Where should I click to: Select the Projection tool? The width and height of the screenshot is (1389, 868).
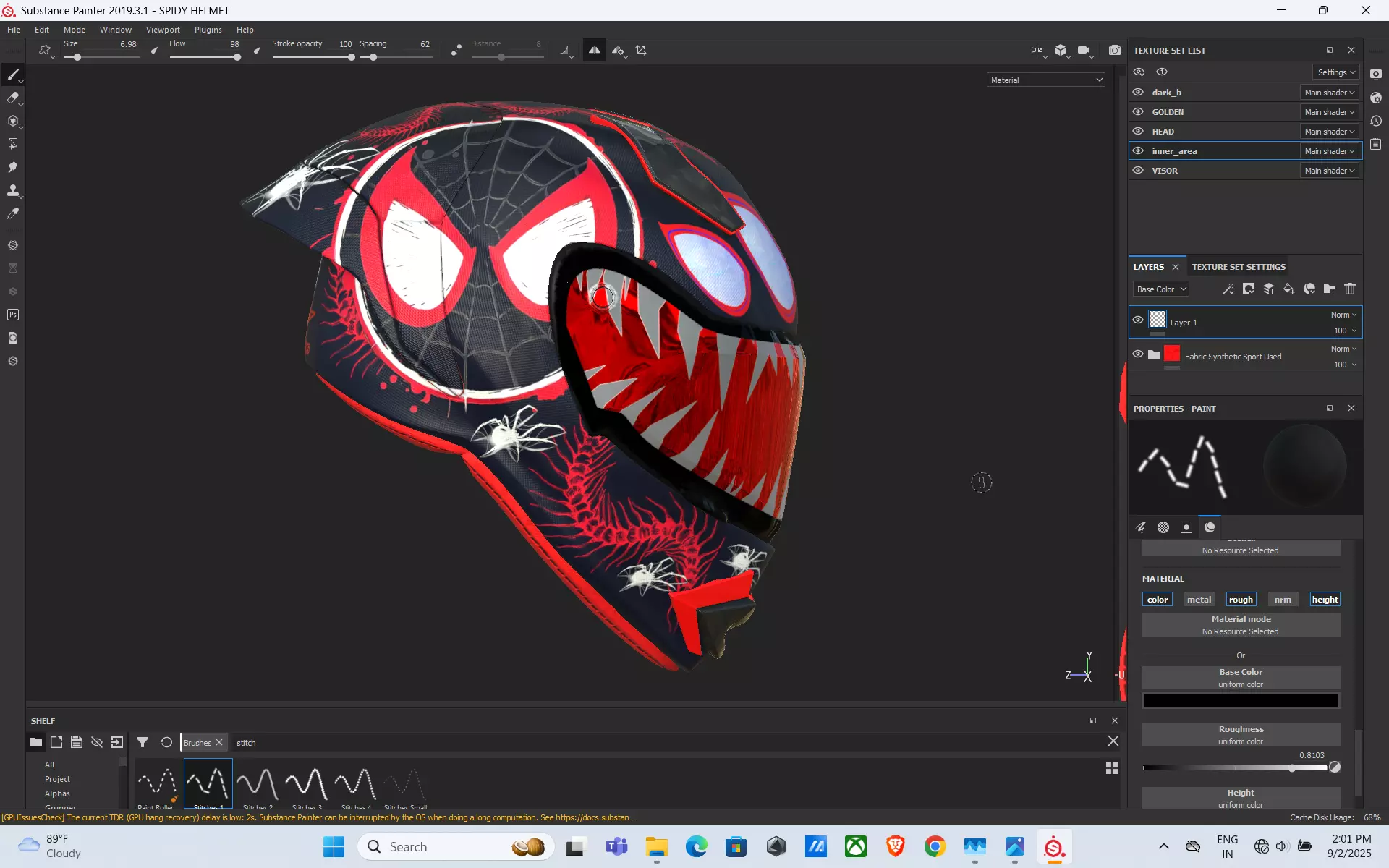(x=13, y=122)
